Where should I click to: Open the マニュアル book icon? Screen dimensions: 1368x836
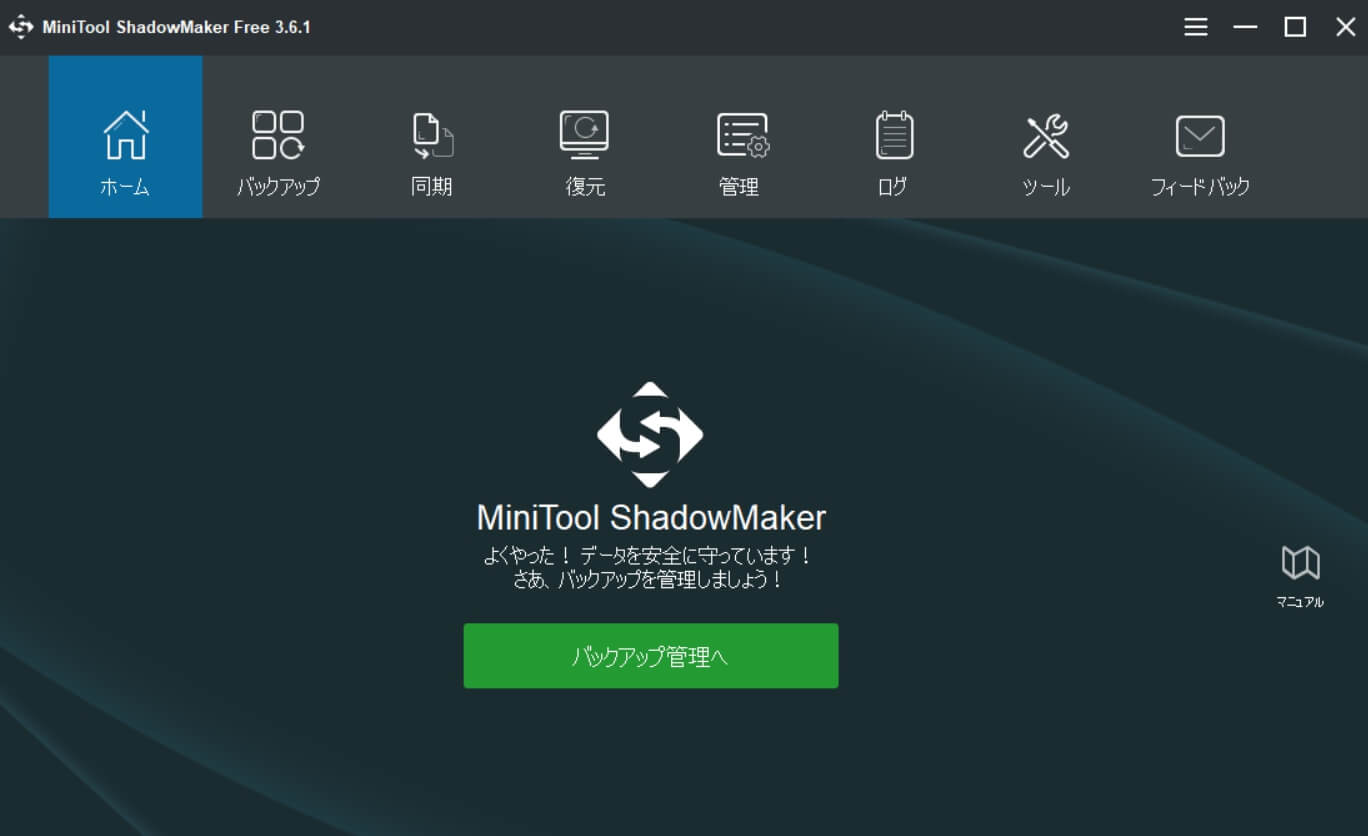tap(1300, 563)
